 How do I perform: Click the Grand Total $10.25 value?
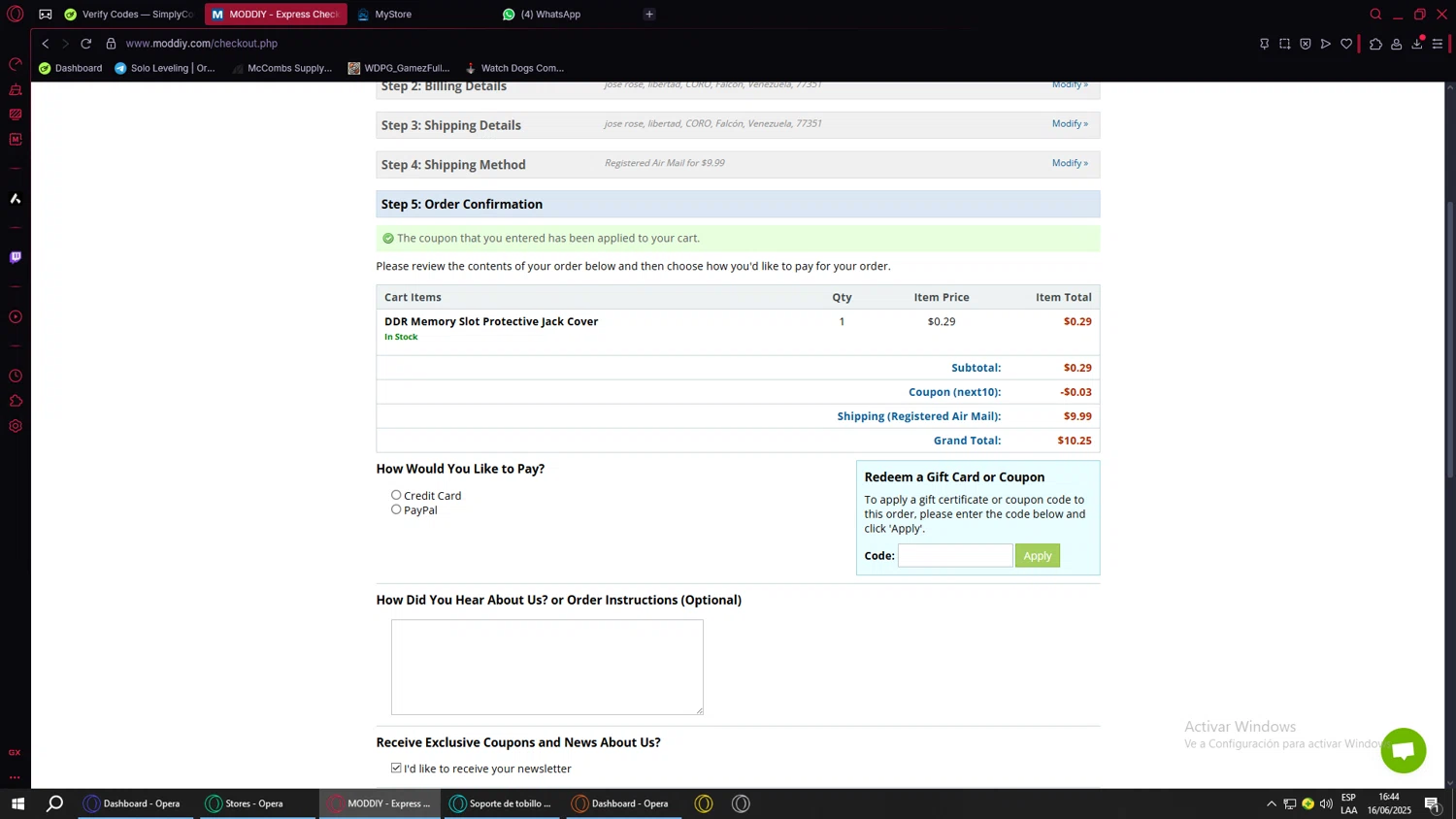pos(1075,441)
